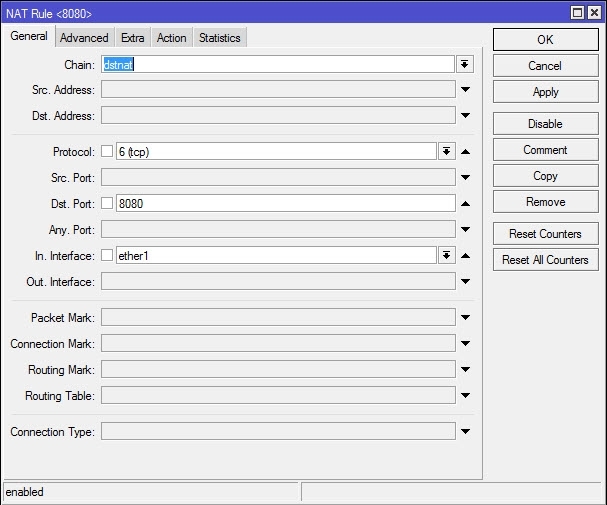607x505 pixels.
Task: Toggle the Dst. Port invert checkbox
Action: coord(107,204)
